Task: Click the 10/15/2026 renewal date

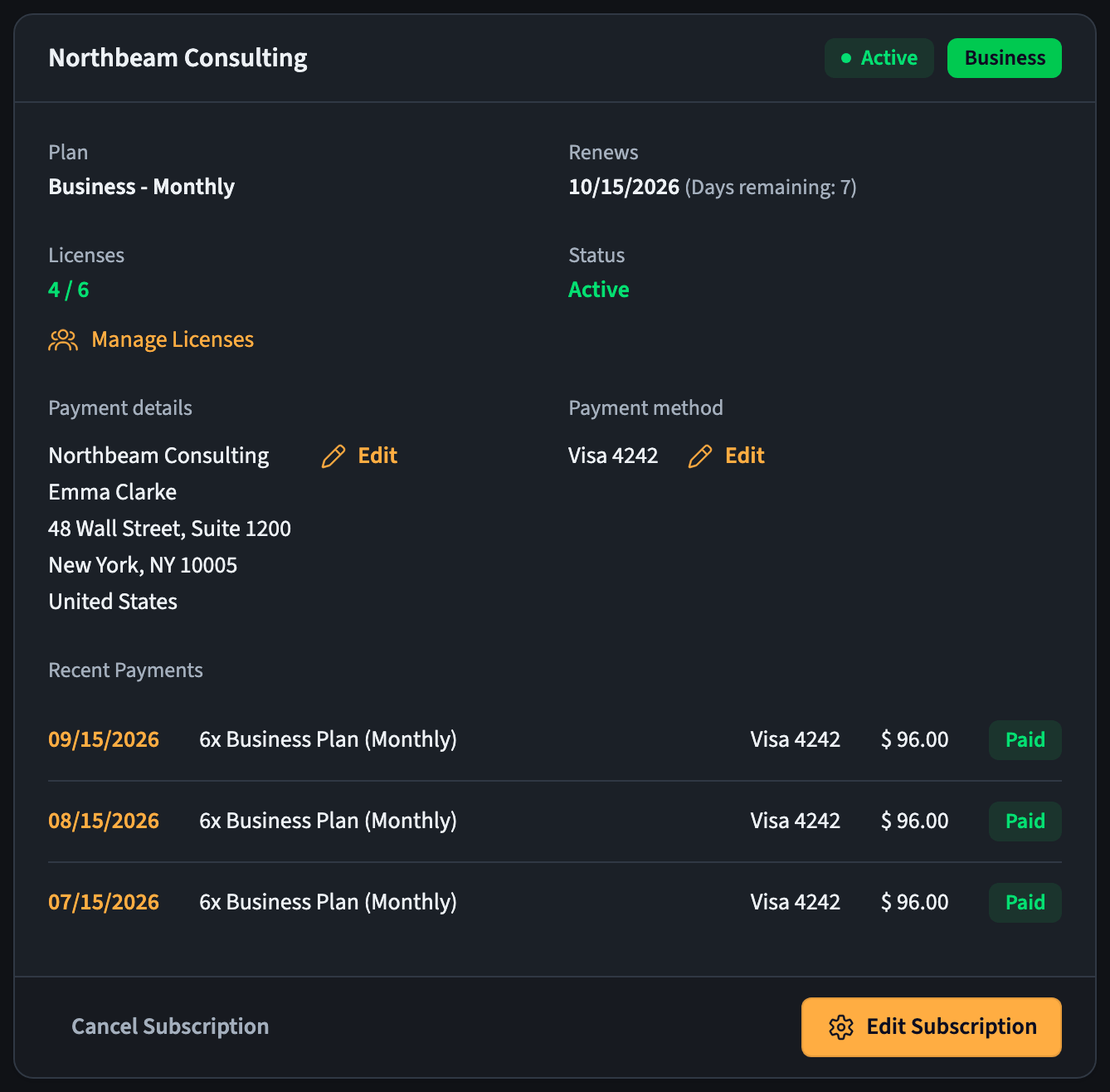Action: coord(624,187)
